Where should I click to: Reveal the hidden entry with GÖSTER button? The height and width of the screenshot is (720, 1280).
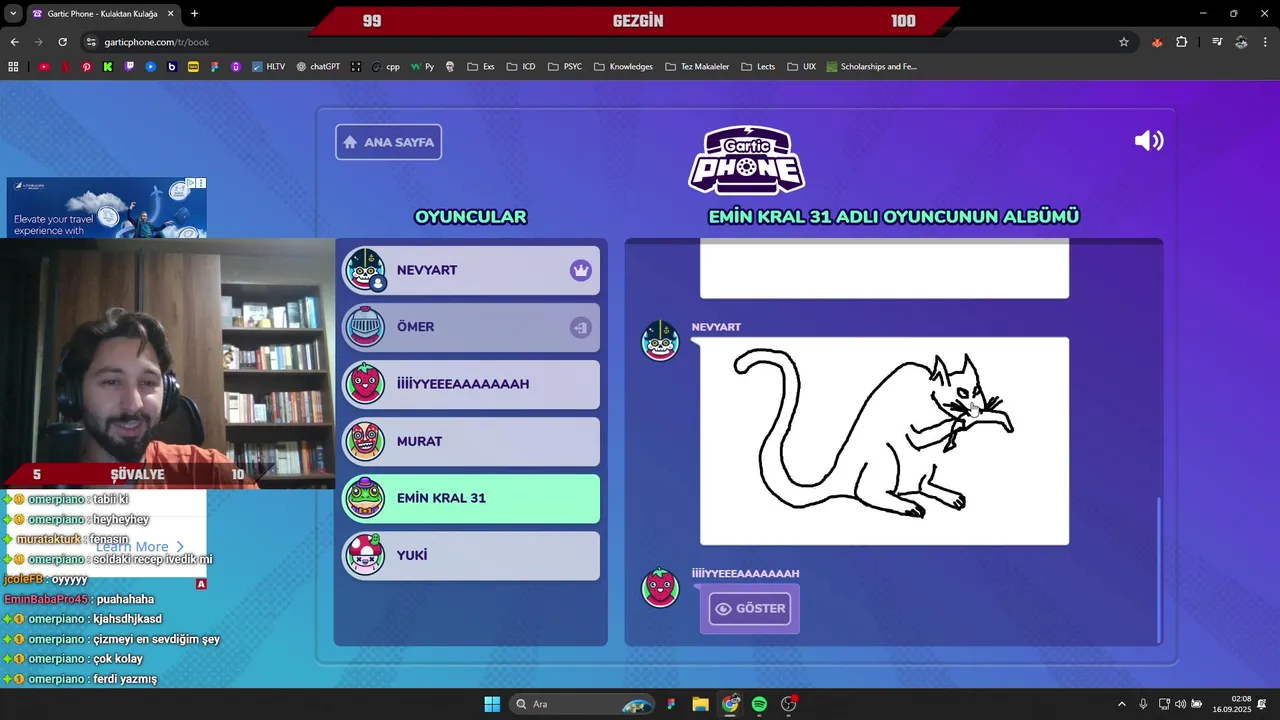pyautogui.click(x=749, y=608)
